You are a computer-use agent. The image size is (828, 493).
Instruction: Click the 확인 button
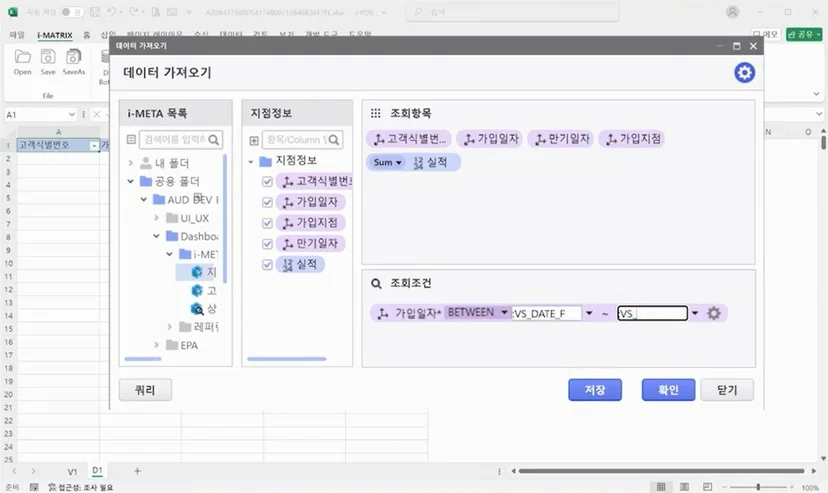click(669, 390)
